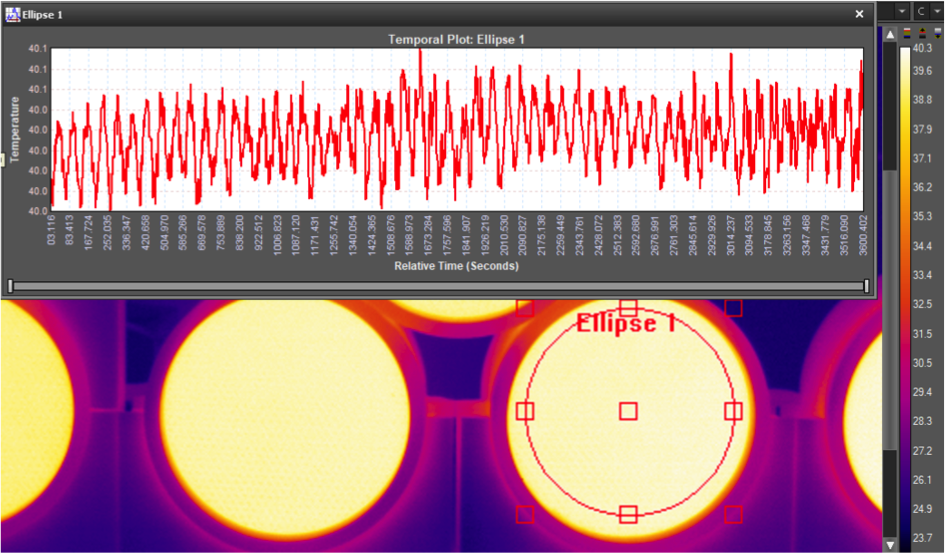
Task: Select the ellipse left middle handle
Action: coord(525,411)
